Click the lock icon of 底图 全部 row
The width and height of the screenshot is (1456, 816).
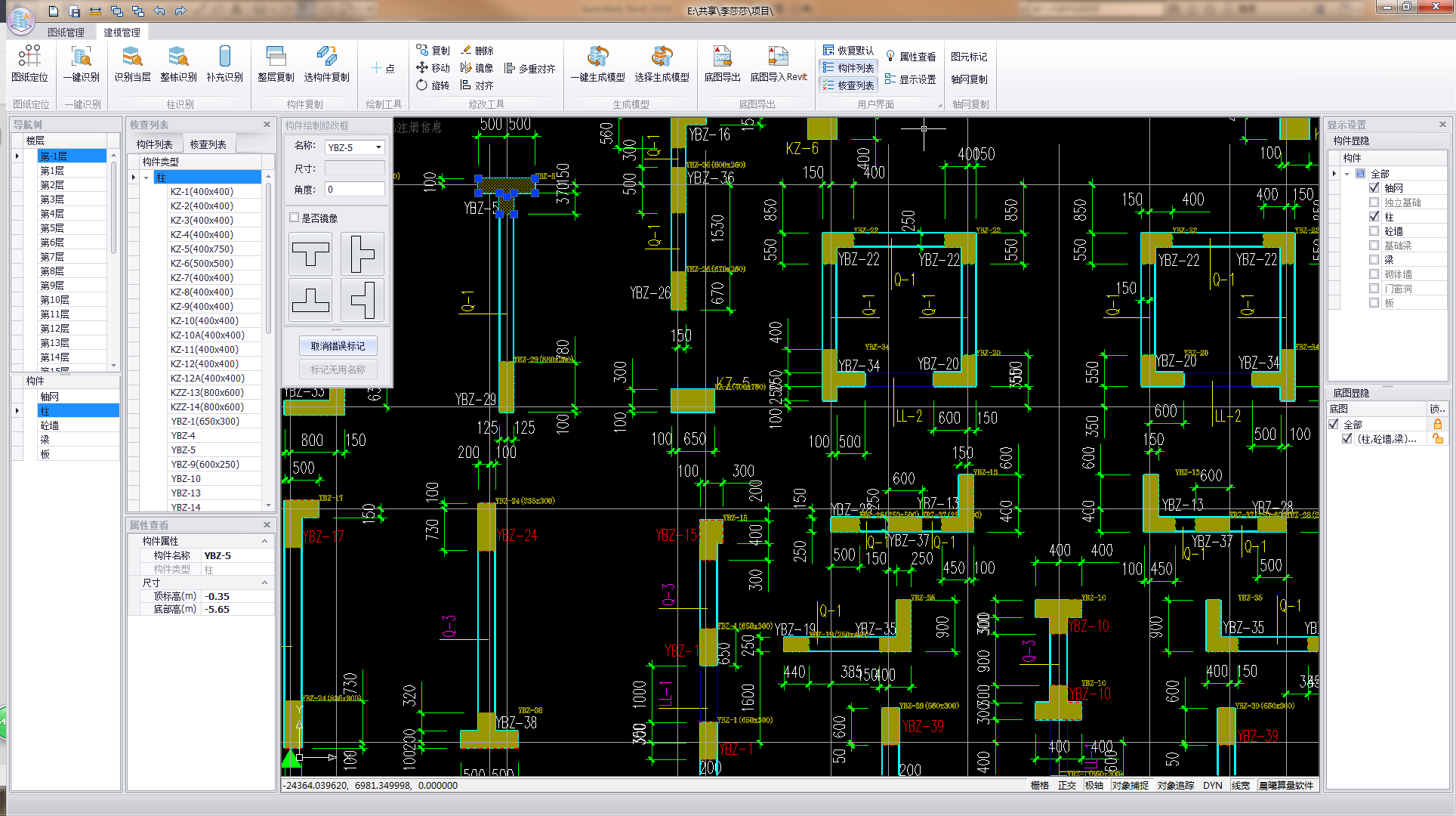(x=1438, y=425)
